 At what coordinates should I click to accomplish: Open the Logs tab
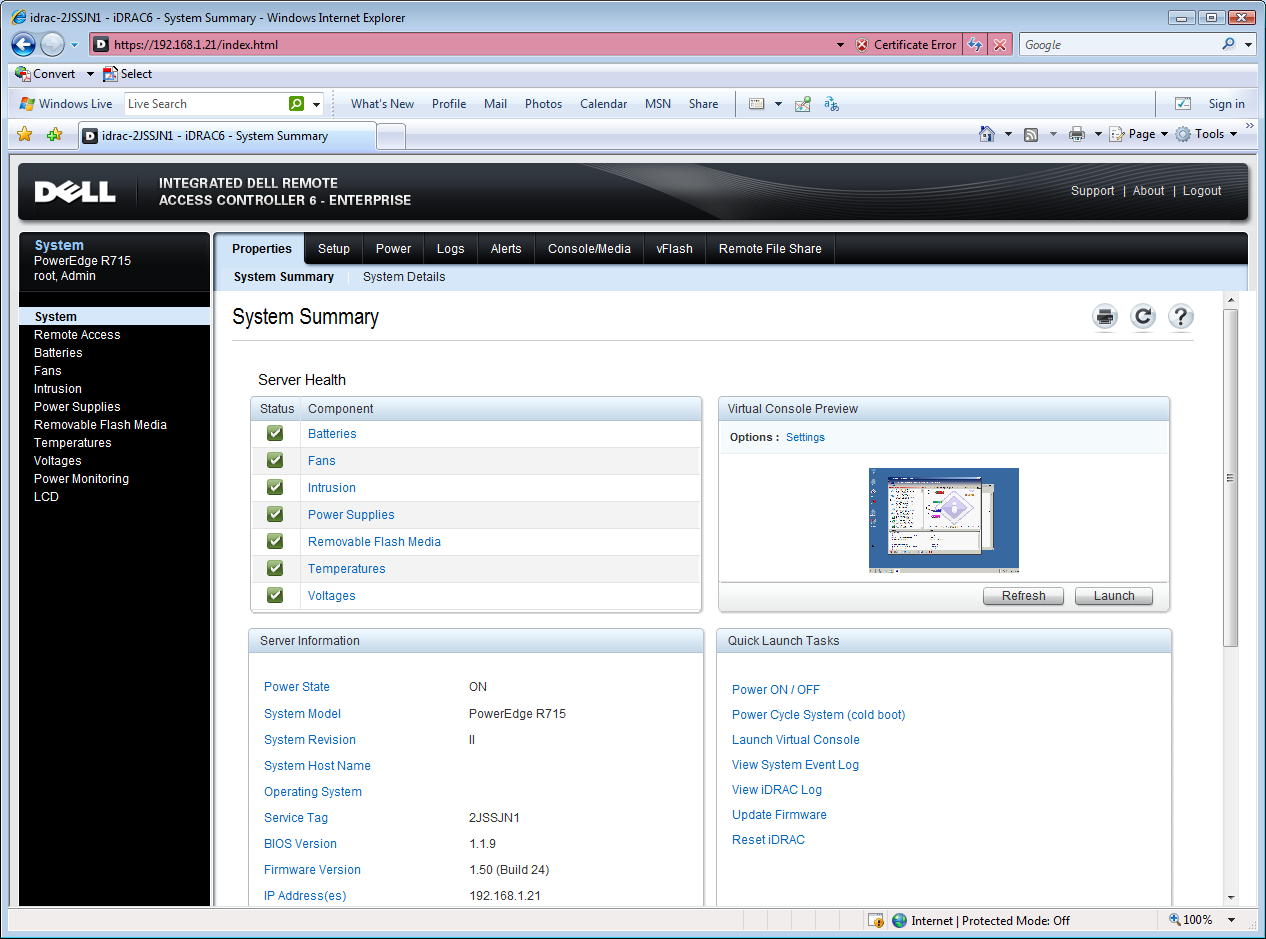[451, 249]
